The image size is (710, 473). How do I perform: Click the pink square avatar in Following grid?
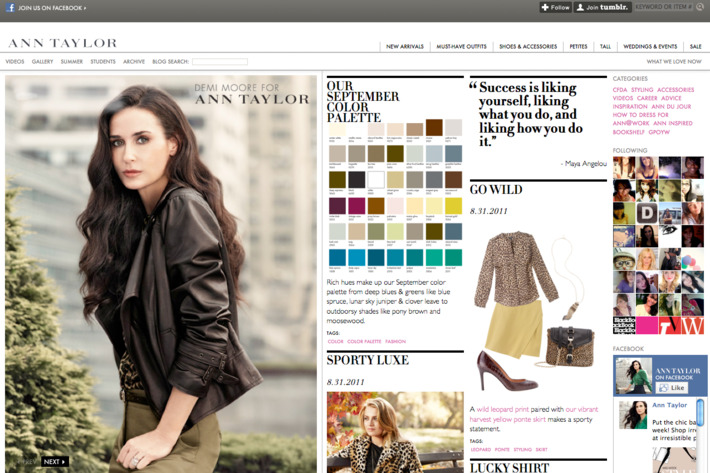(647, 325)
